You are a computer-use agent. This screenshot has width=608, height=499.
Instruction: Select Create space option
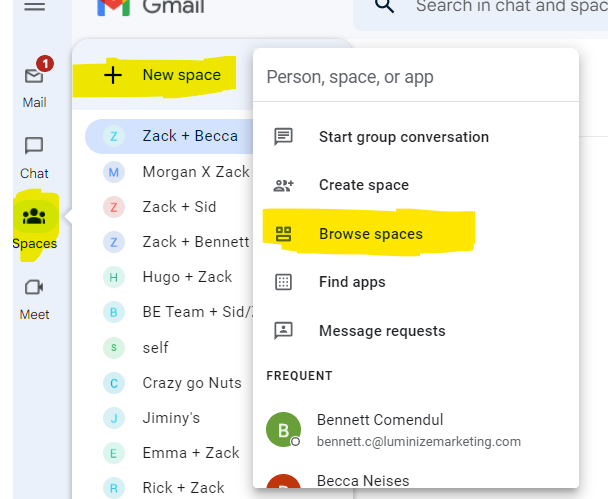click(x=416, y=185)
